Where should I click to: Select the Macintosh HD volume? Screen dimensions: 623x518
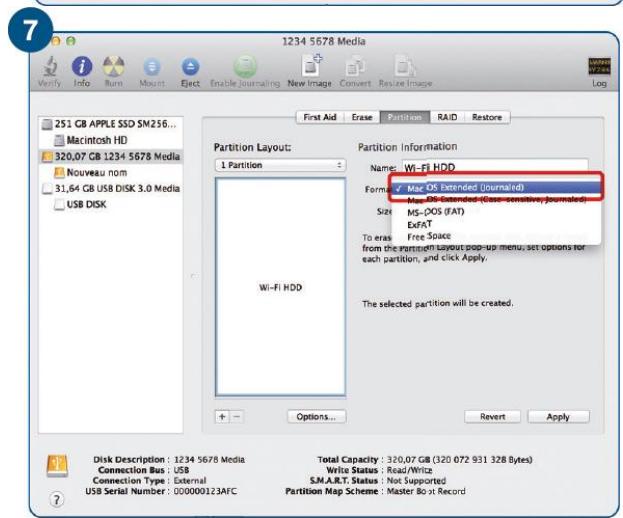pos(110,140)
